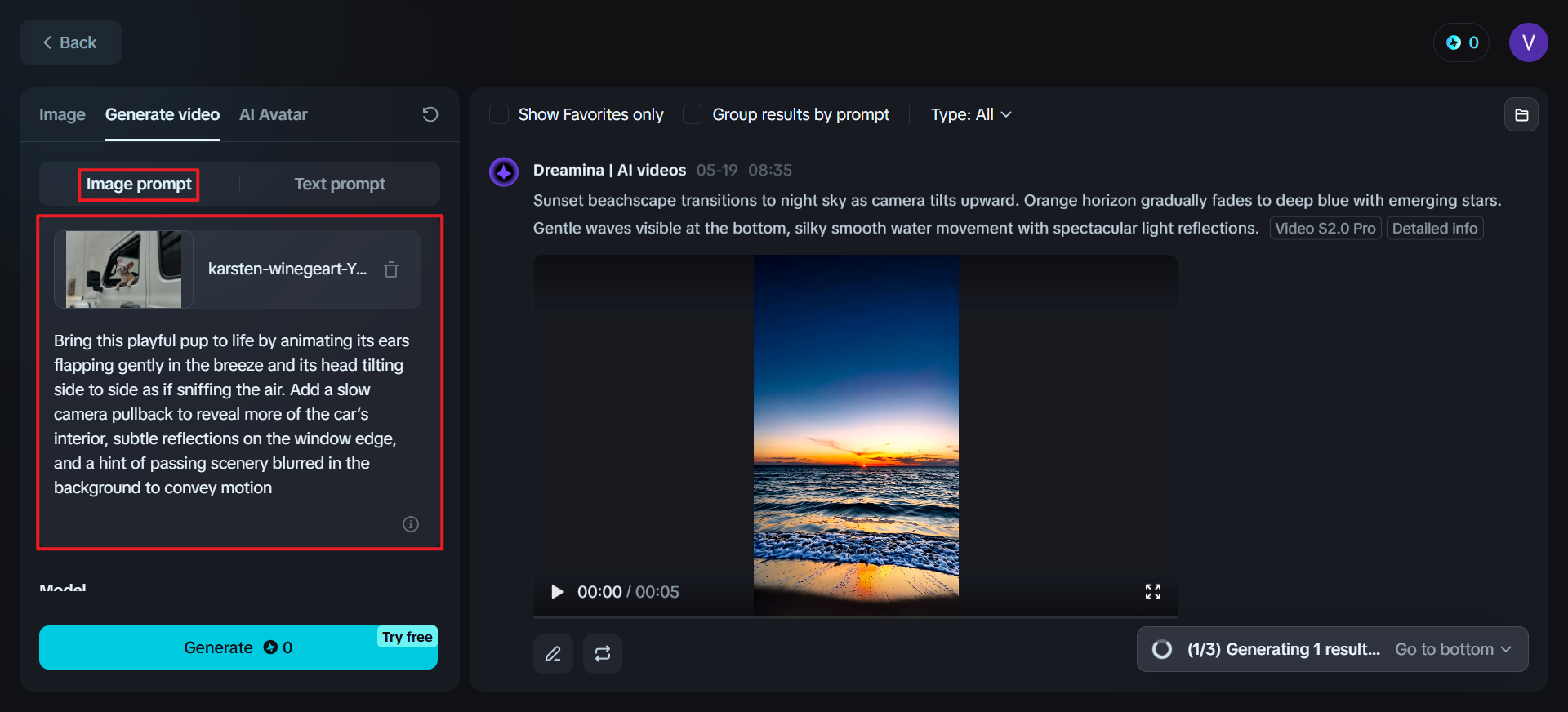
Task: Open the assets folder icon
Action: (x=1521, y=115)
